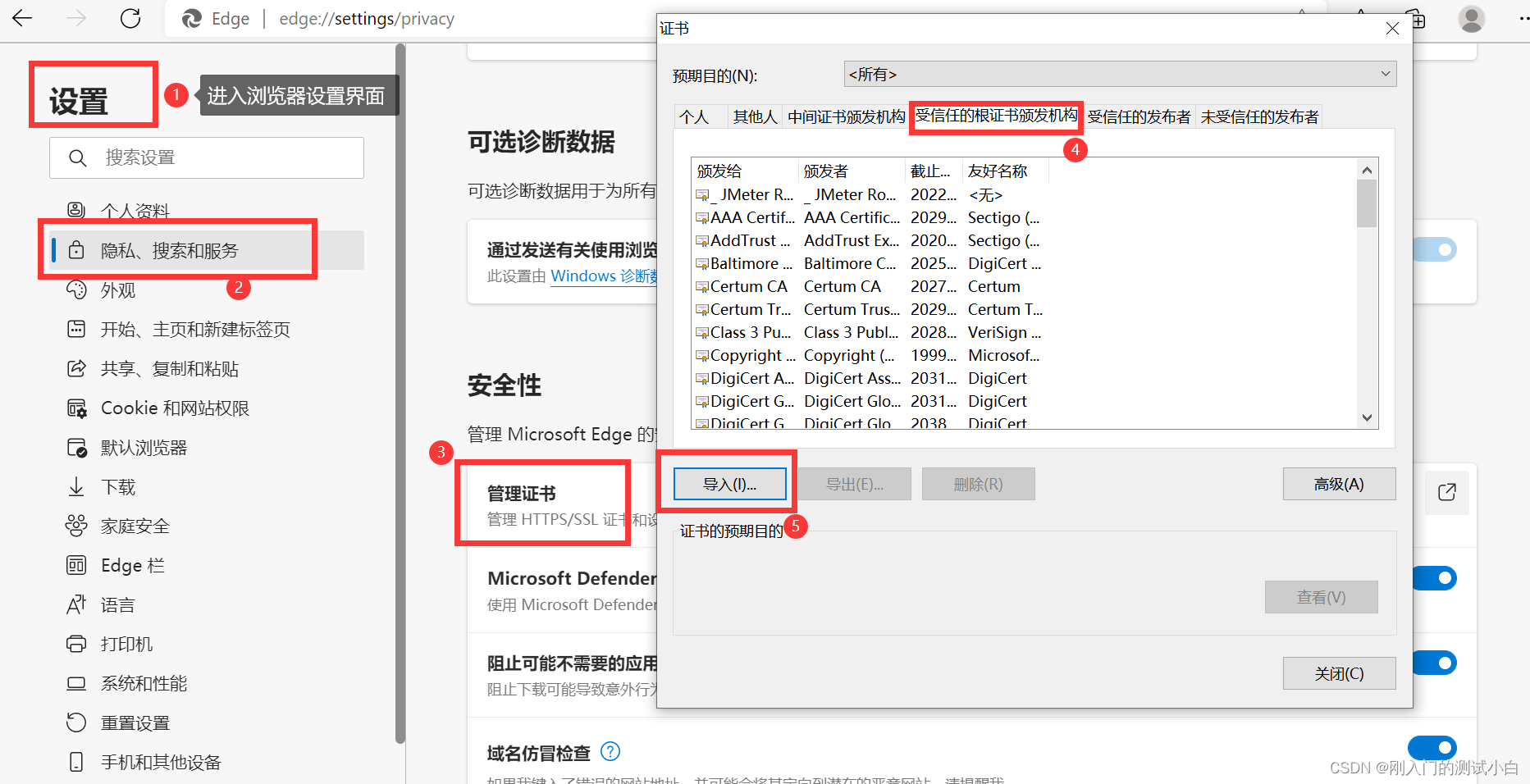The width and height of the screenshot is (1530, 784).
Task: Sort by the 截止... expiry column header
Action: pyautogui.click(x=934, y=171)
